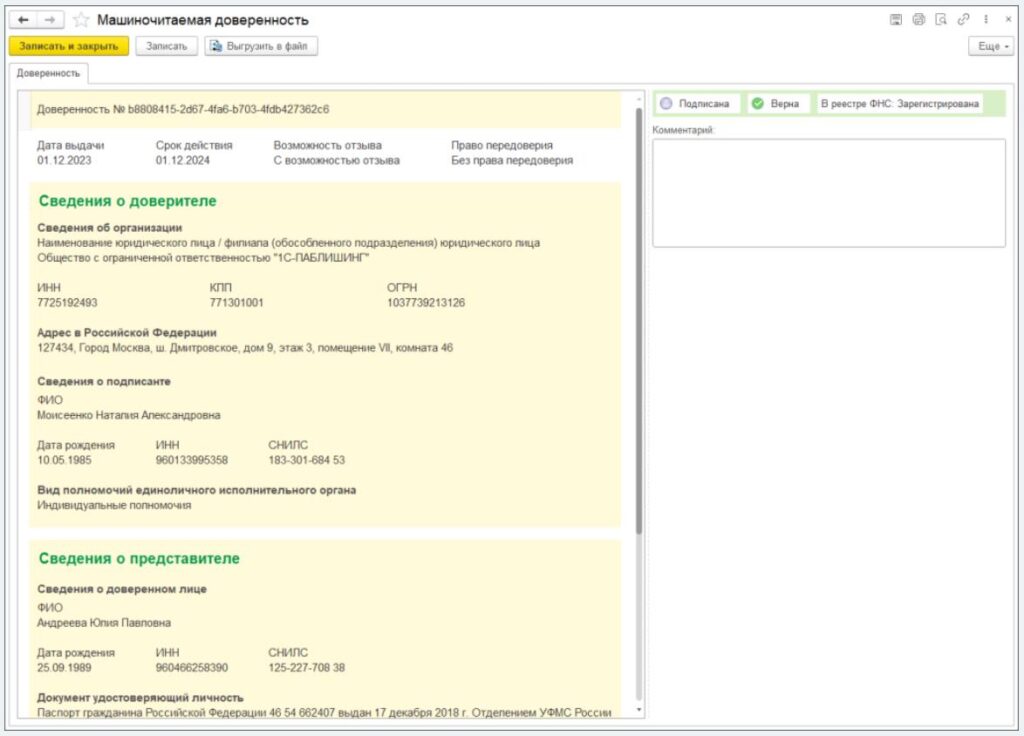1024x736 pixels.
Task: Click the print icon in the title bar
Action: 918,20
